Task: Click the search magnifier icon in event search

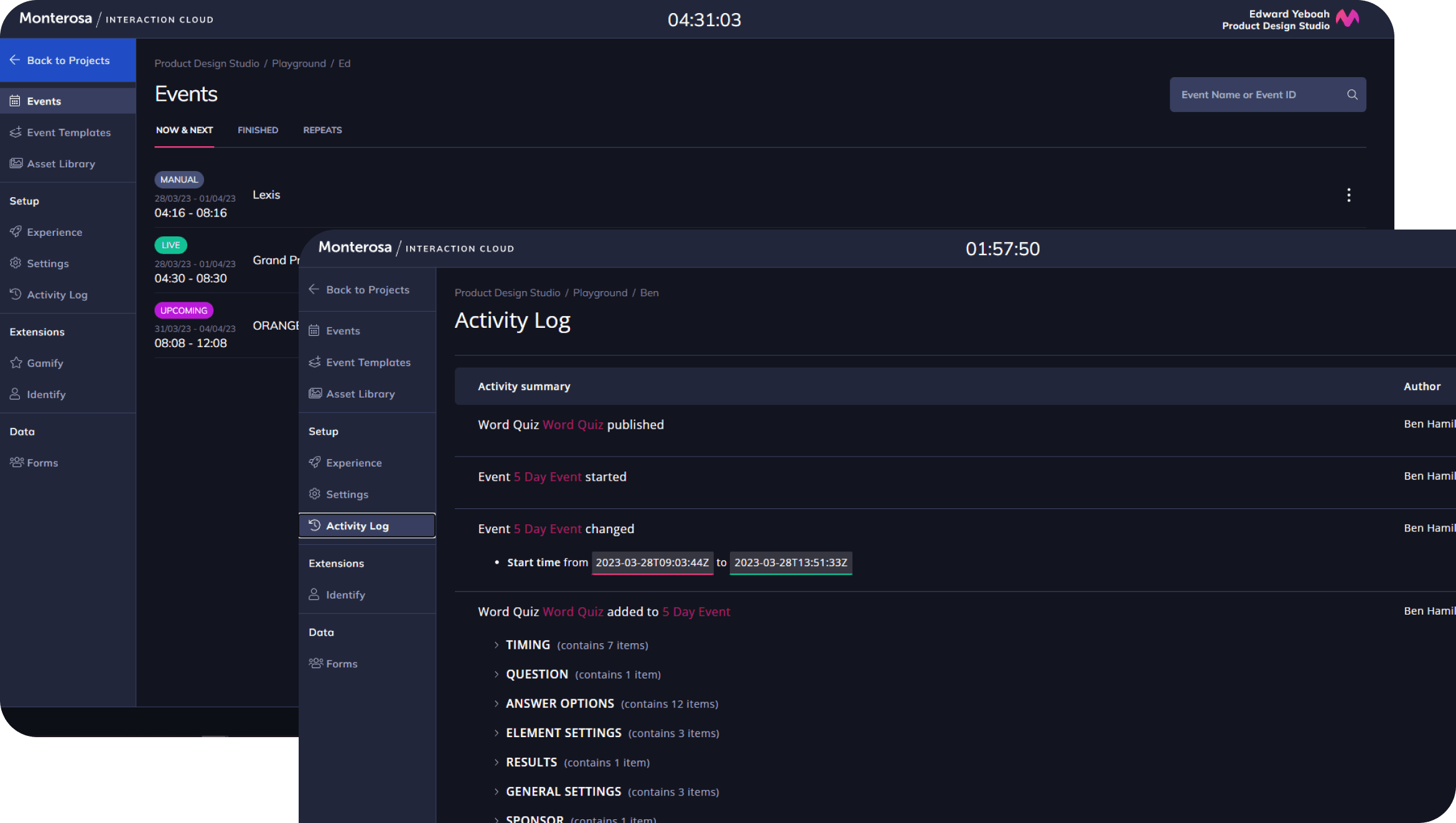Action: 1352,95
